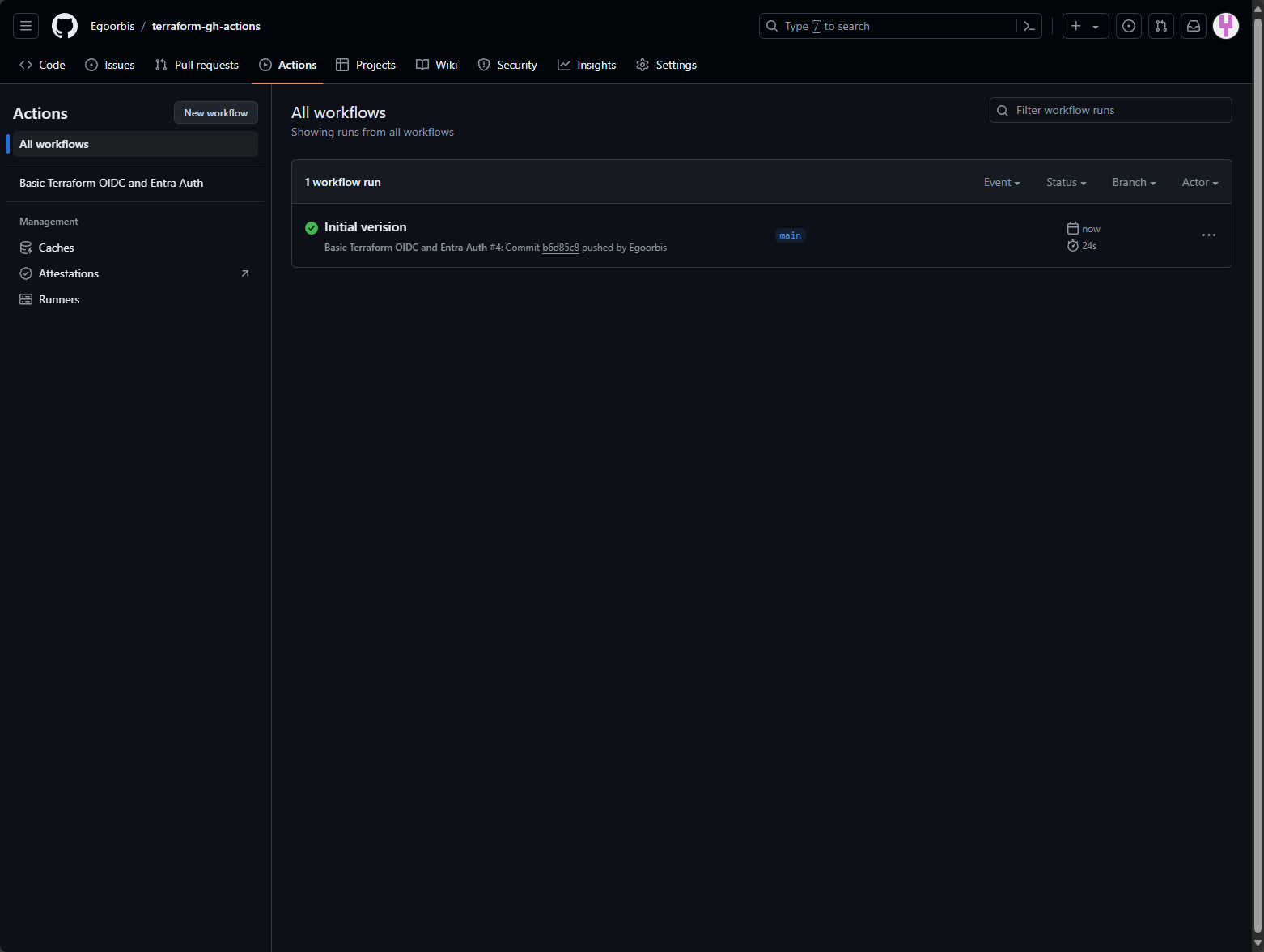The height and width of the screenshot is (952, 1264).
Task: Switch to the Security tab
Action: point(507,65)
